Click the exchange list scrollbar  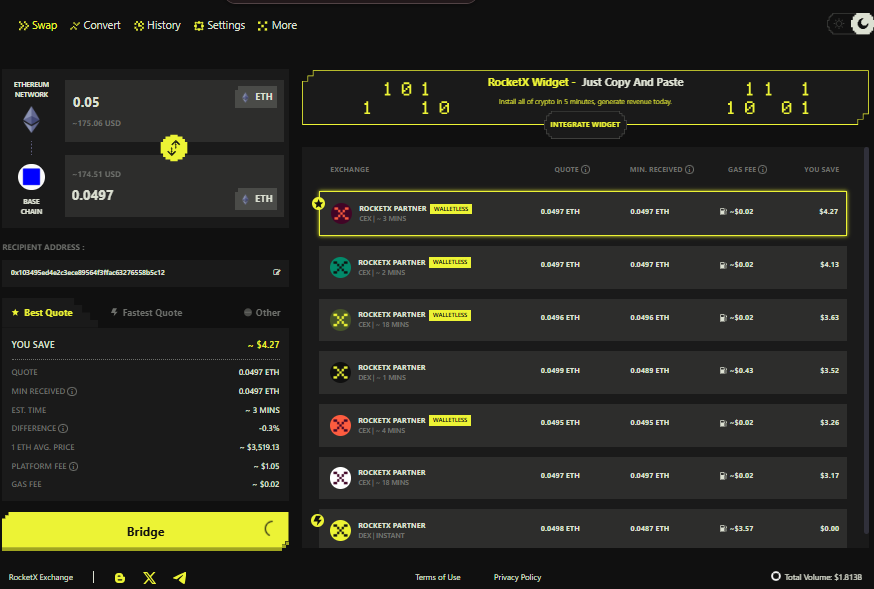point(866,340)
